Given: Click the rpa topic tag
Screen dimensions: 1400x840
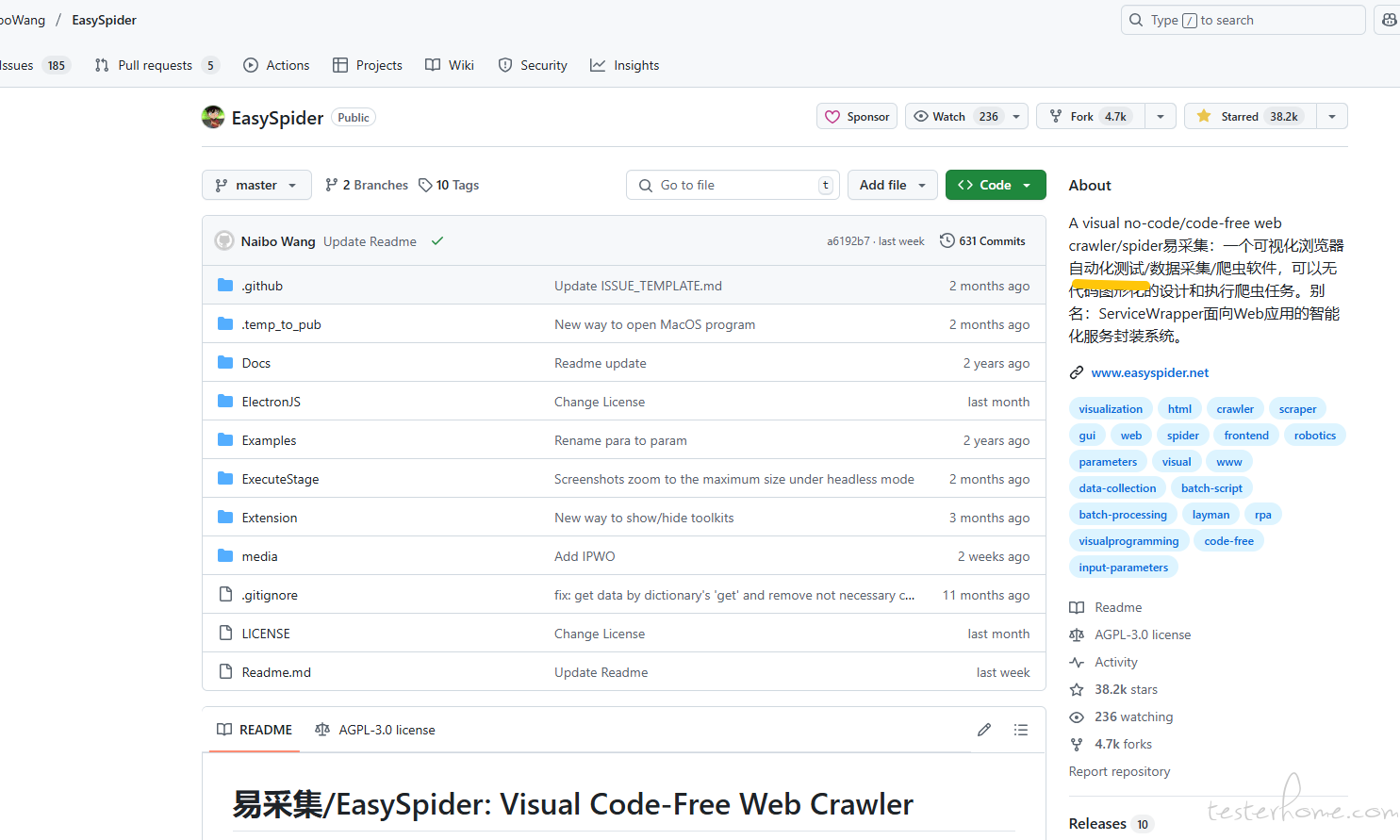Looking at the screenshot, I should [1263, 515].
